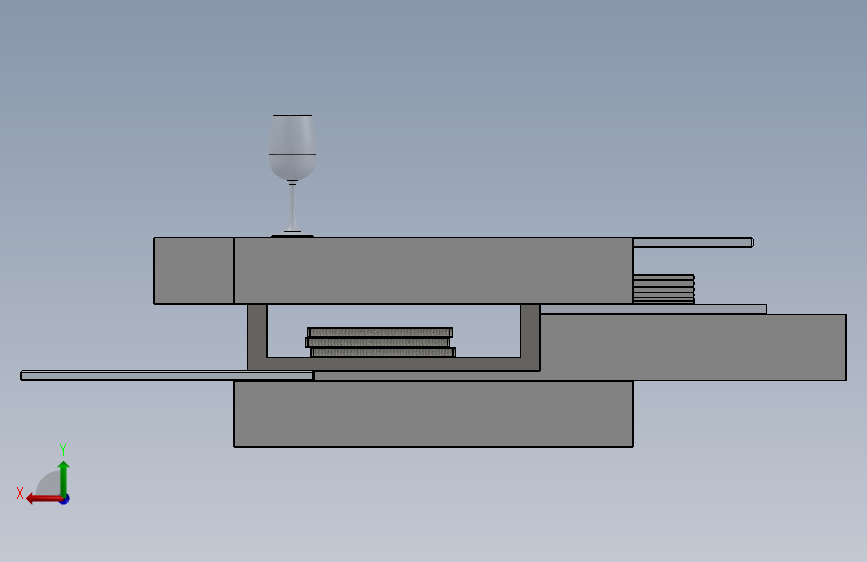Select the thin glass shelf extending left
Viewport: 867px width, 562px height.
pyautogui.click(x=167, y=376)
